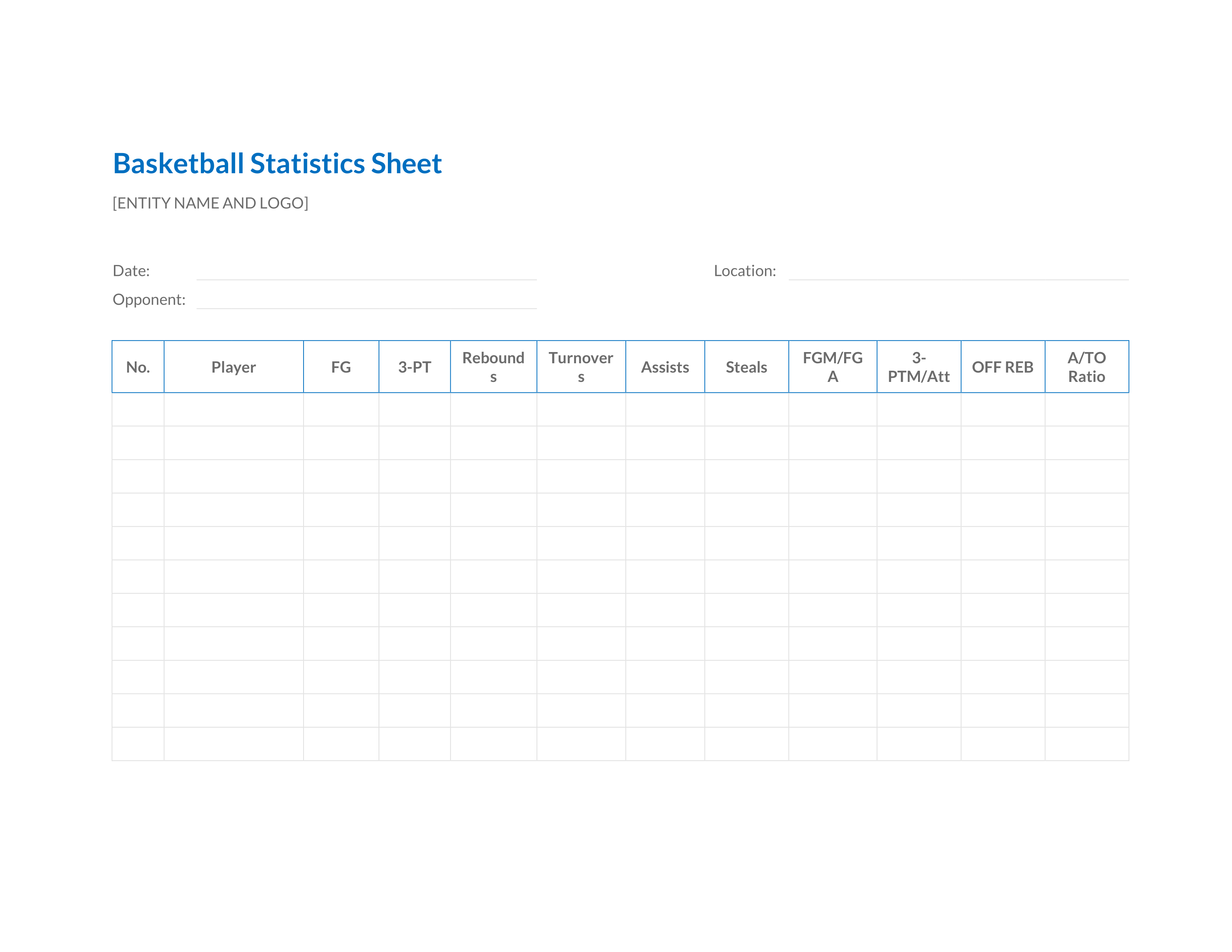Select the 3-PTM/Att column header
This screenshot has height=952, width=1232.
coord(919,367)
